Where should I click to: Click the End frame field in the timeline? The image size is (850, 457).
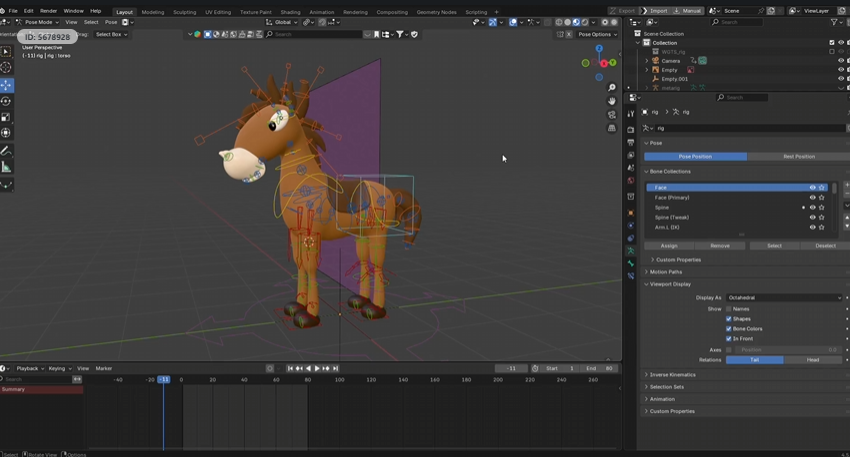click(x=599, y=368)
